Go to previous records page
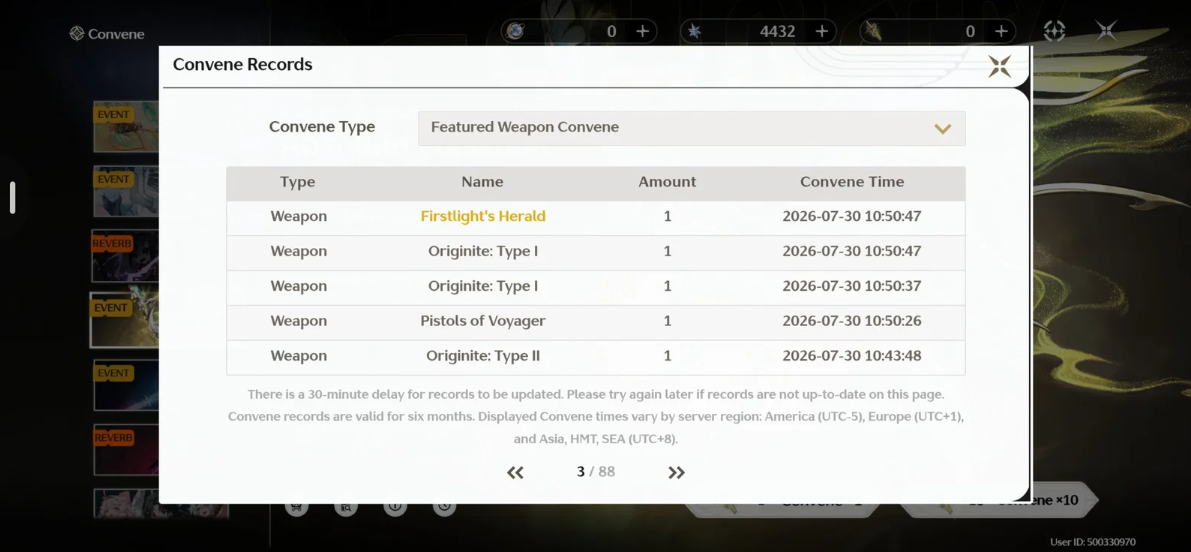 click(x=515, y=472)
